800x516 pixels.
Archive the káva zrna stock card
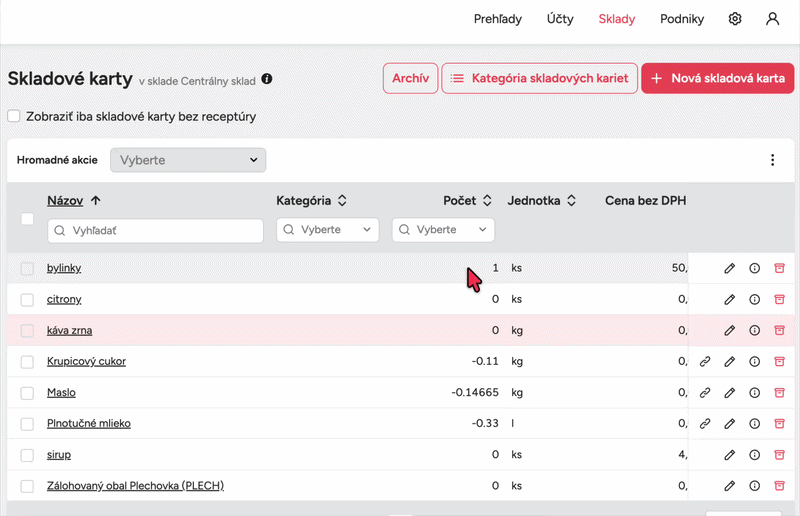pos(779,331)
